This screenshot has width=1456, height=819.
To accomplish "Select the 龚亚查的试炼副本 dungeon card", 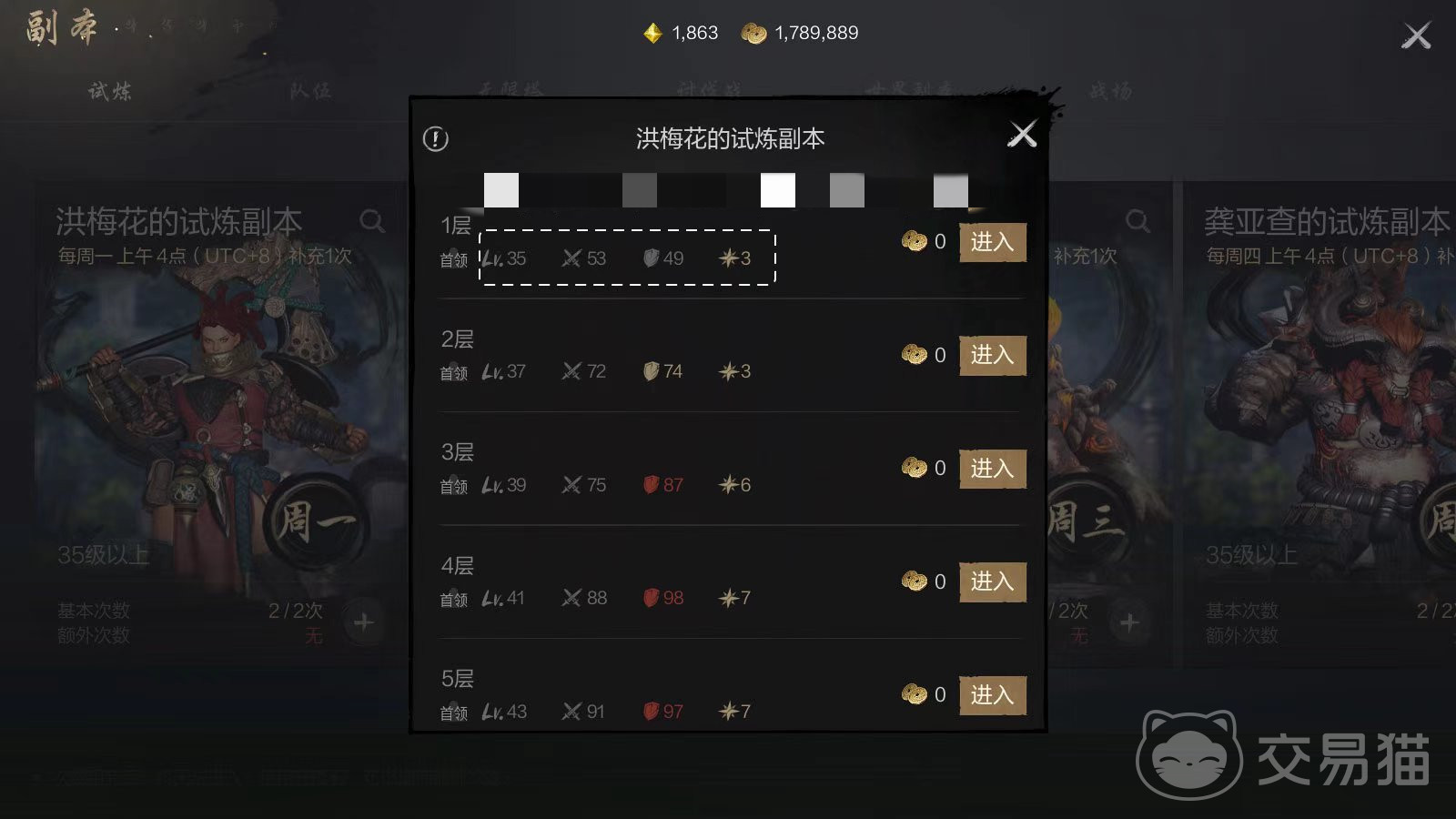I will click(1319, 423).
